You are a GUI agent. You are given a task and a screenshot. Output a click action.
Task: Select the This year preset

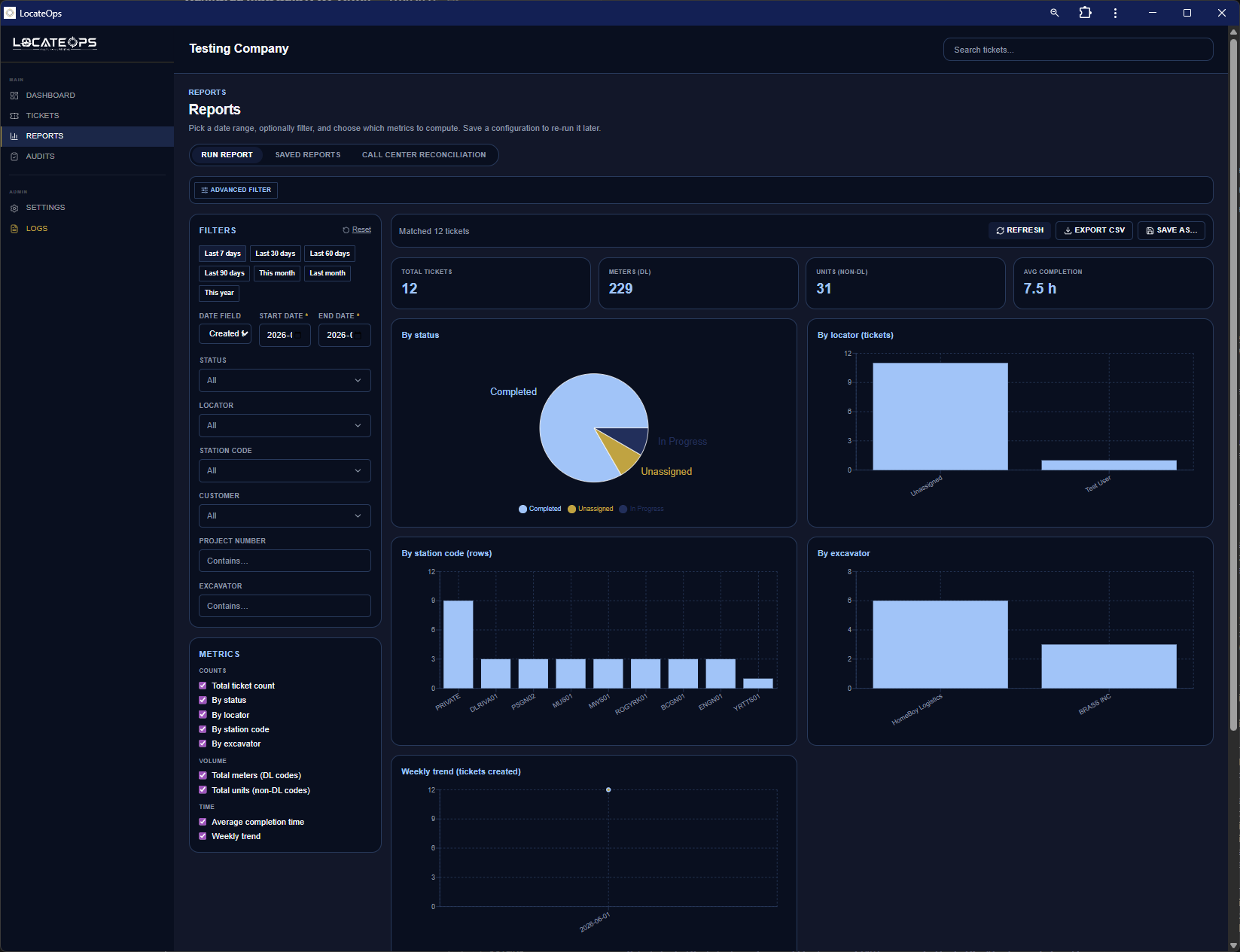coord(219,293)
